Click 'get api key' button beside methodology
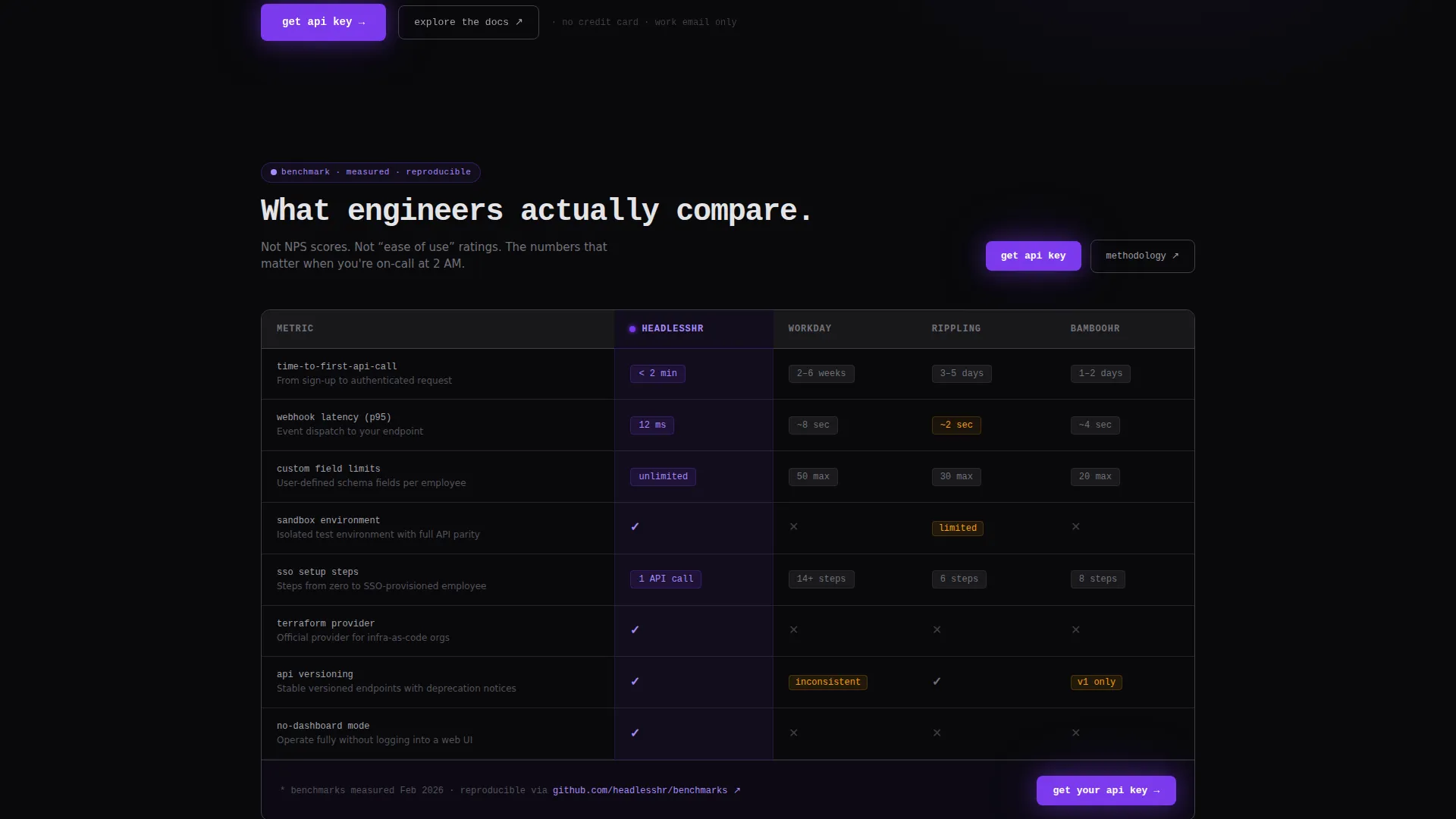The image size is (1456, 819). pyautogui.click(x=1033, y=256)
